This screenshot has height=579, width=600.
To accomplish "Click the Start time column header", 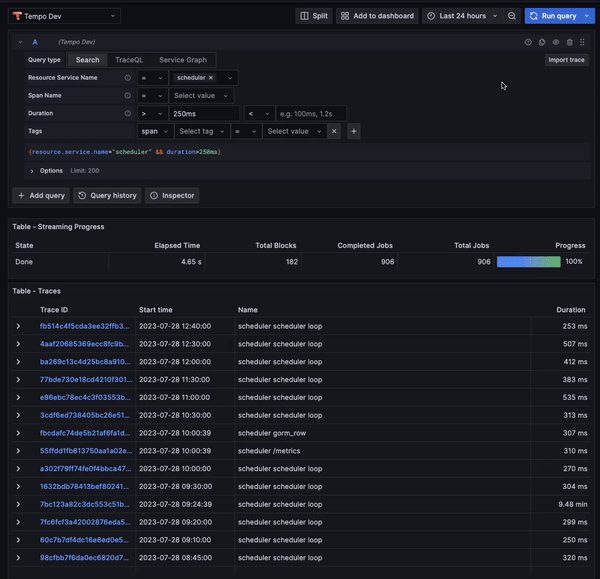I will click(155, 310).
